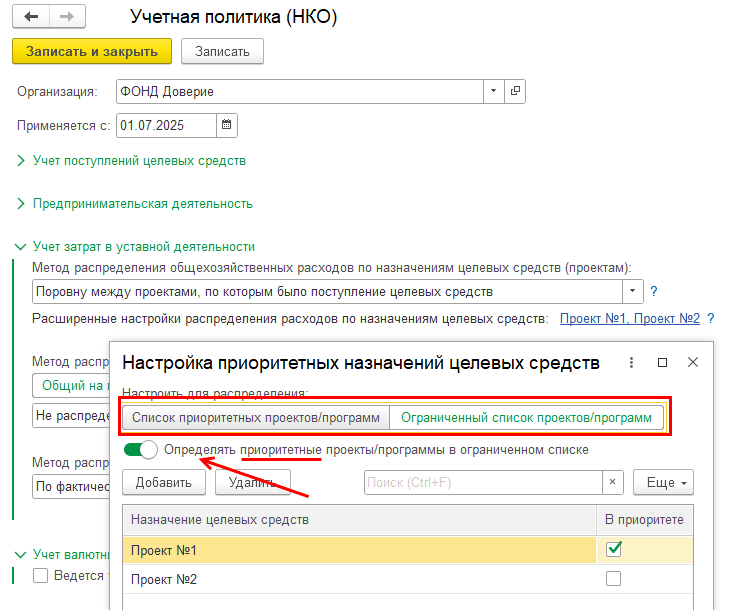736x610 pixels.
Task: Click the forward navigation arrow
Action: [66, 17]
